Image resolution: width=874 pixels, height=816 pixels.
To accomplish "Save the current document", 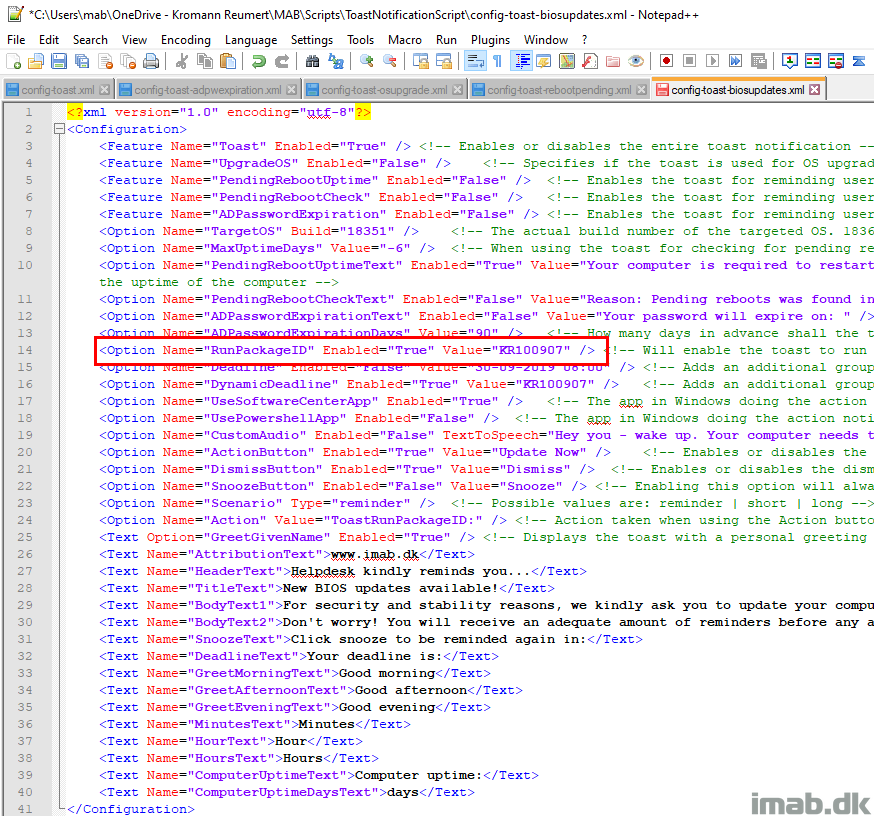I will pyautogui.click(x=59, y=61).
